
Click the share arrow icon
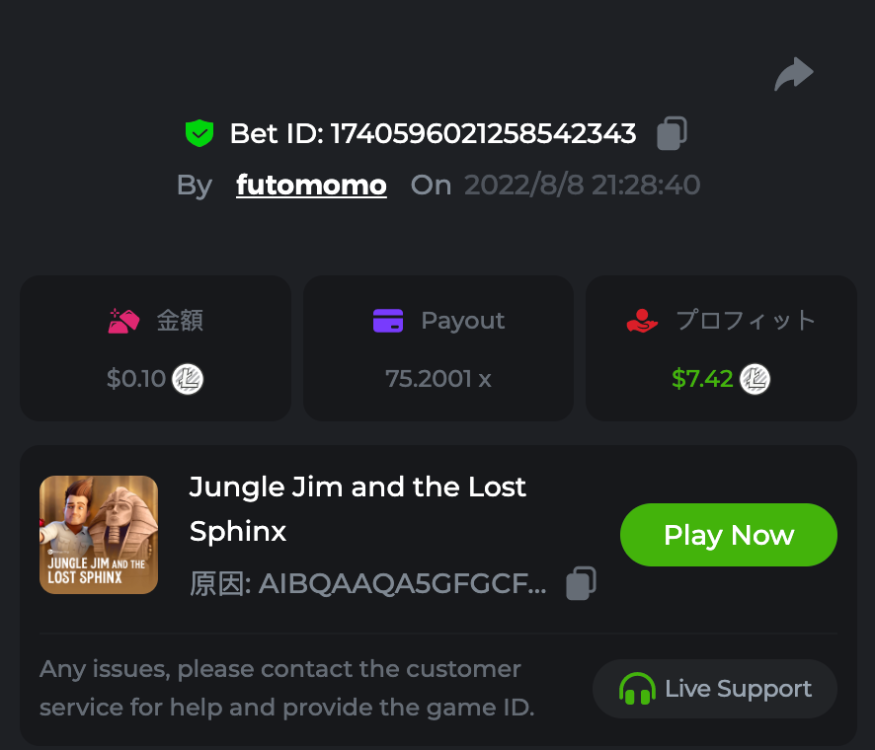[794, 75]
